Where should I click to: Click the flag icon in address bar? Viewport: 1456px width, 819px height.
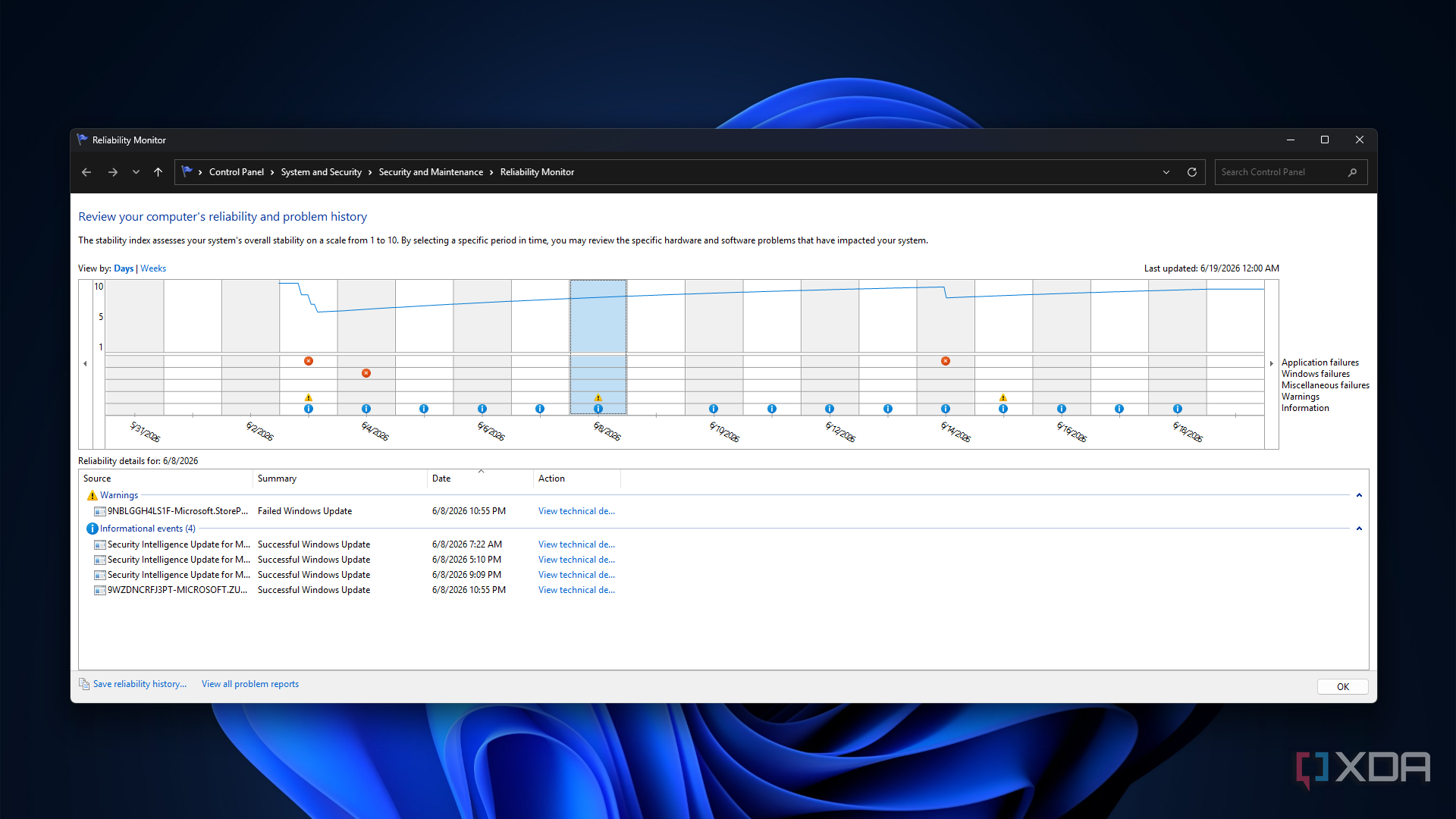[187, 172]
